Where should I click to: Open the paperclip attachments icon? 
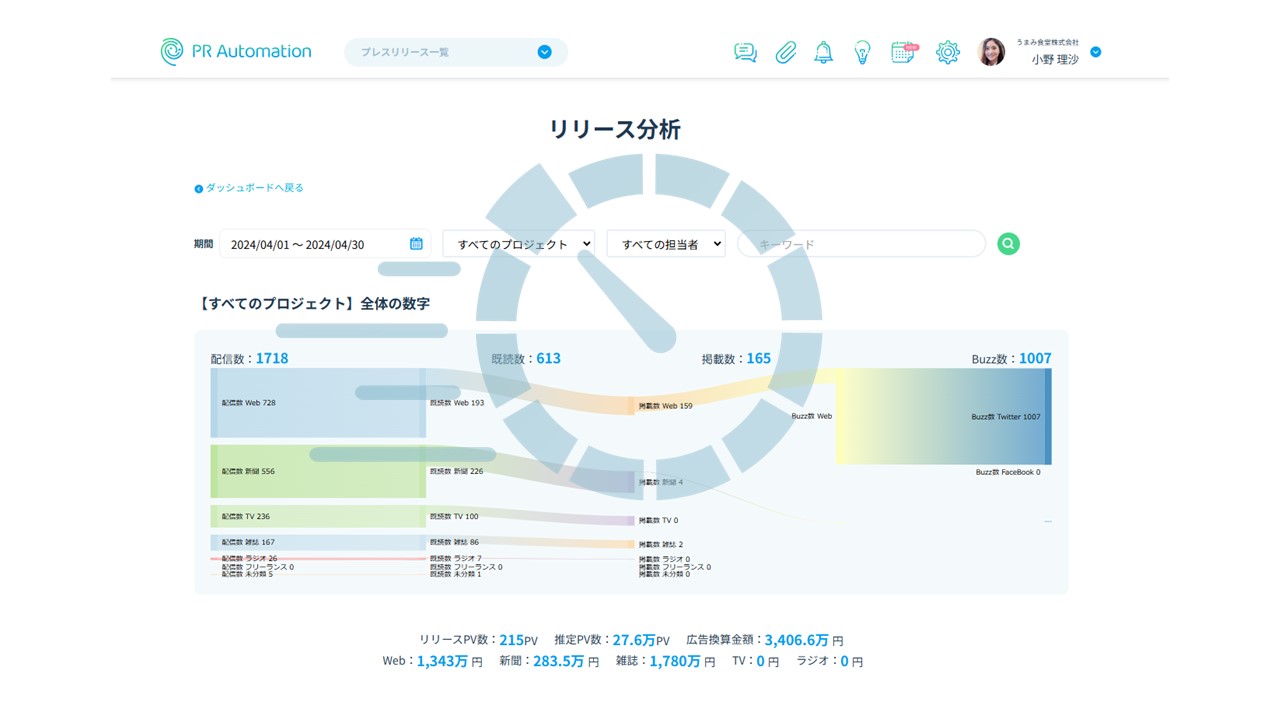click(786, 53)
